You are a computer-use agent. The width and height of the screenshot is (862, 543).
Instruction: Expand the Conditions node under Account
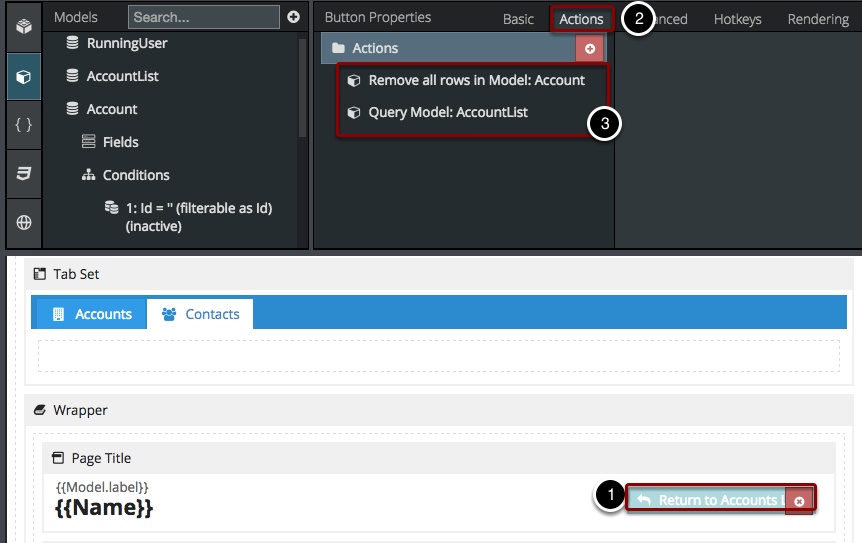pyautogui.click(x=135, y=175)
